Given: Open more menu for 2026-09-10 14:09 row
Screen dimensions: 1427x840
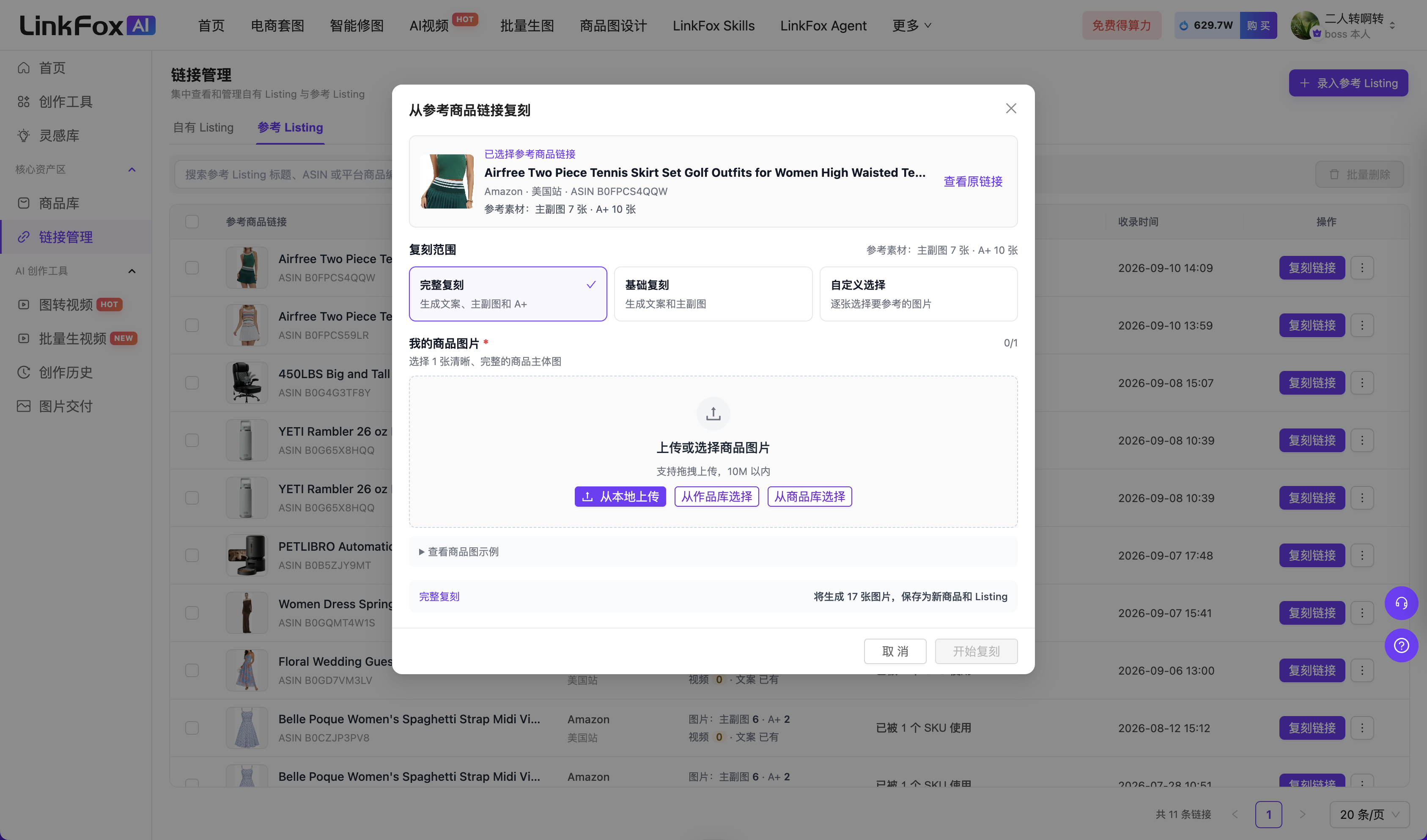Looking at the screenshot, I should (x=1362, y=268).
